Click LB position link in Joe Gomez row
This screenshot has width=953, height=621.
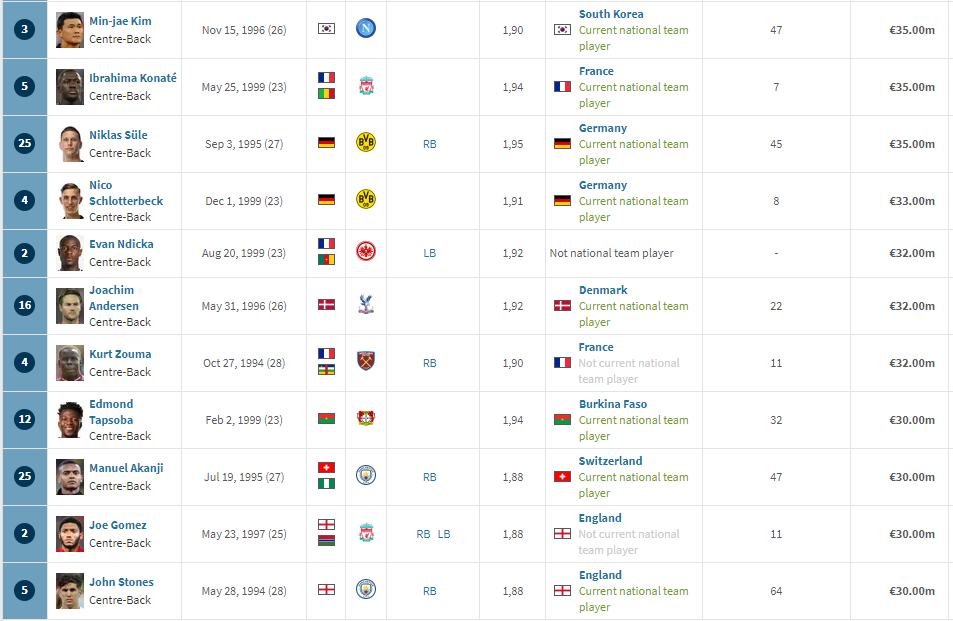click(444, 534)
